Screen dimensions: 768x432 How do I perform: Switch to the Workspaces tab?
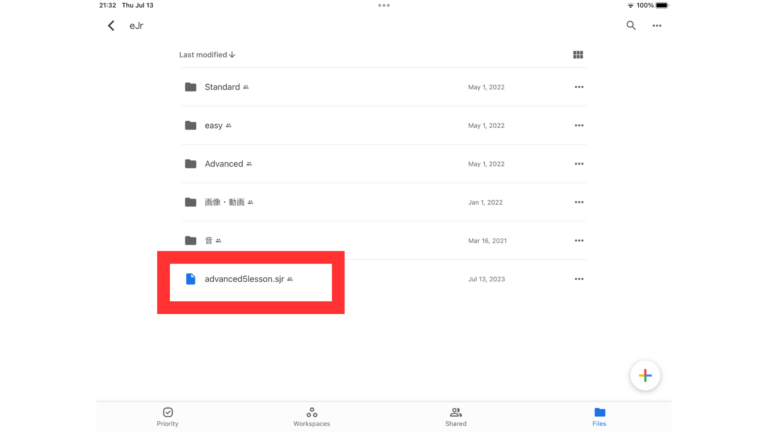pos(312,416)
